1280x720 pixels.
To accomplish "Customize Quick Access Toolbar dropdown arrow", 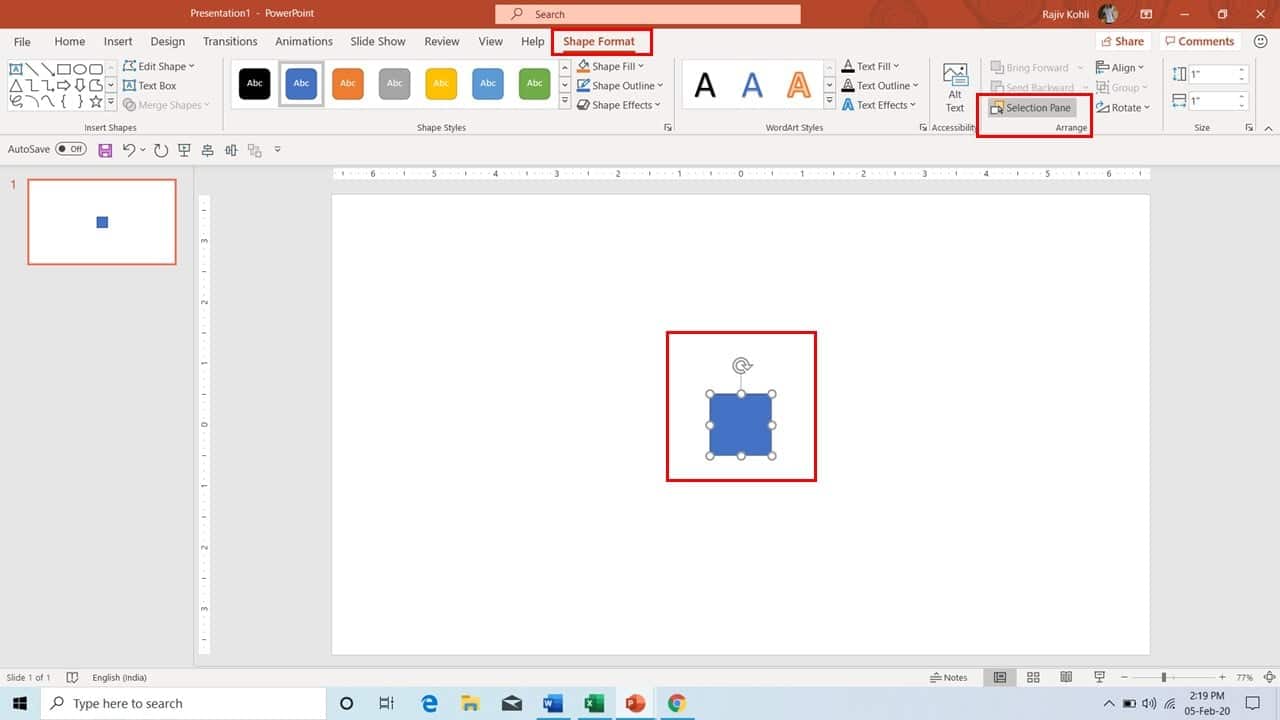I will click(x=277, y=150).
